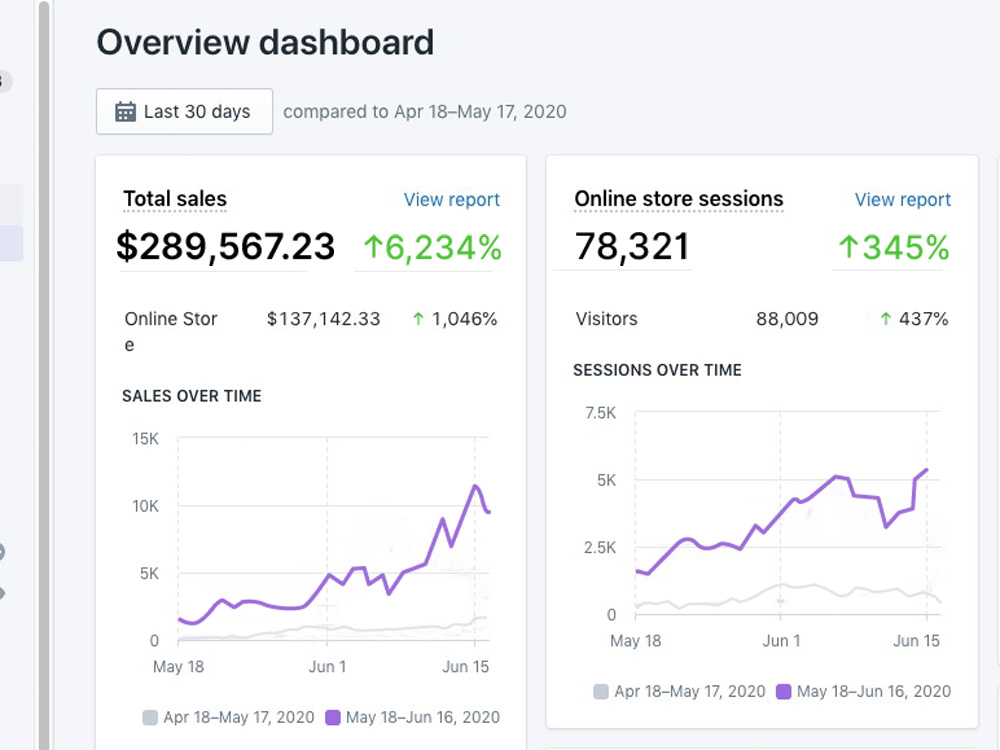
Task: Click the May 18 label on sales chart axis
Action: pyautogui.click(x=179, y=666)
